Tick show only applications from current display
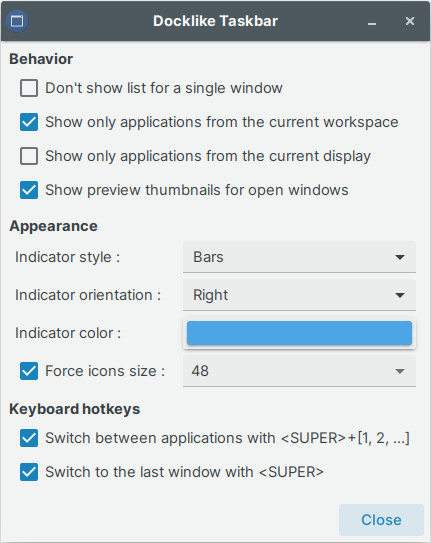This screenshot has height=543, width=431. coord(29,156)
